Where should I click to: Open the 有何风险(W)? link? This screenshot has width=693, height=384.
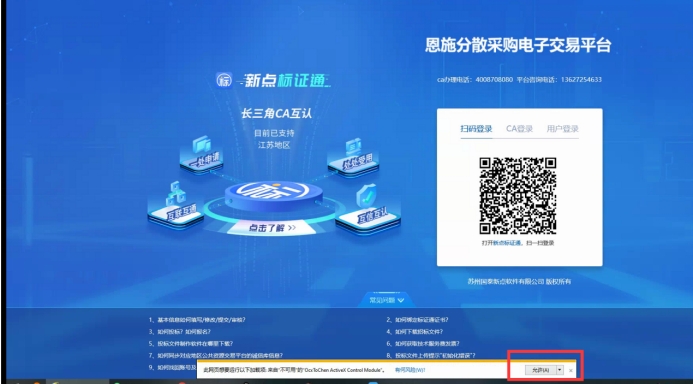[x=410, y=370]
